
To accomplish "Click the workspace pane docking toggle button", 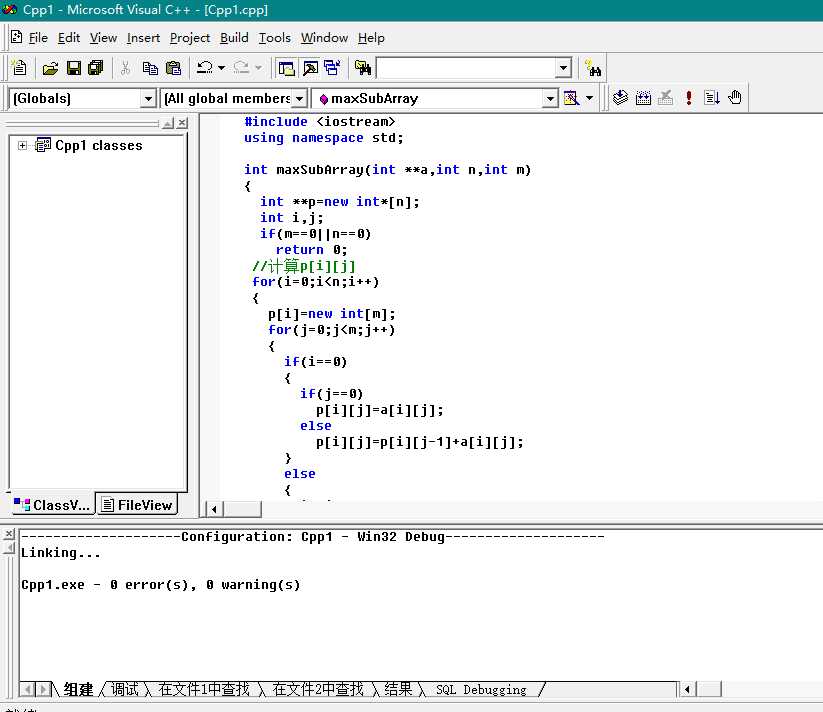I will click(168, 123).
